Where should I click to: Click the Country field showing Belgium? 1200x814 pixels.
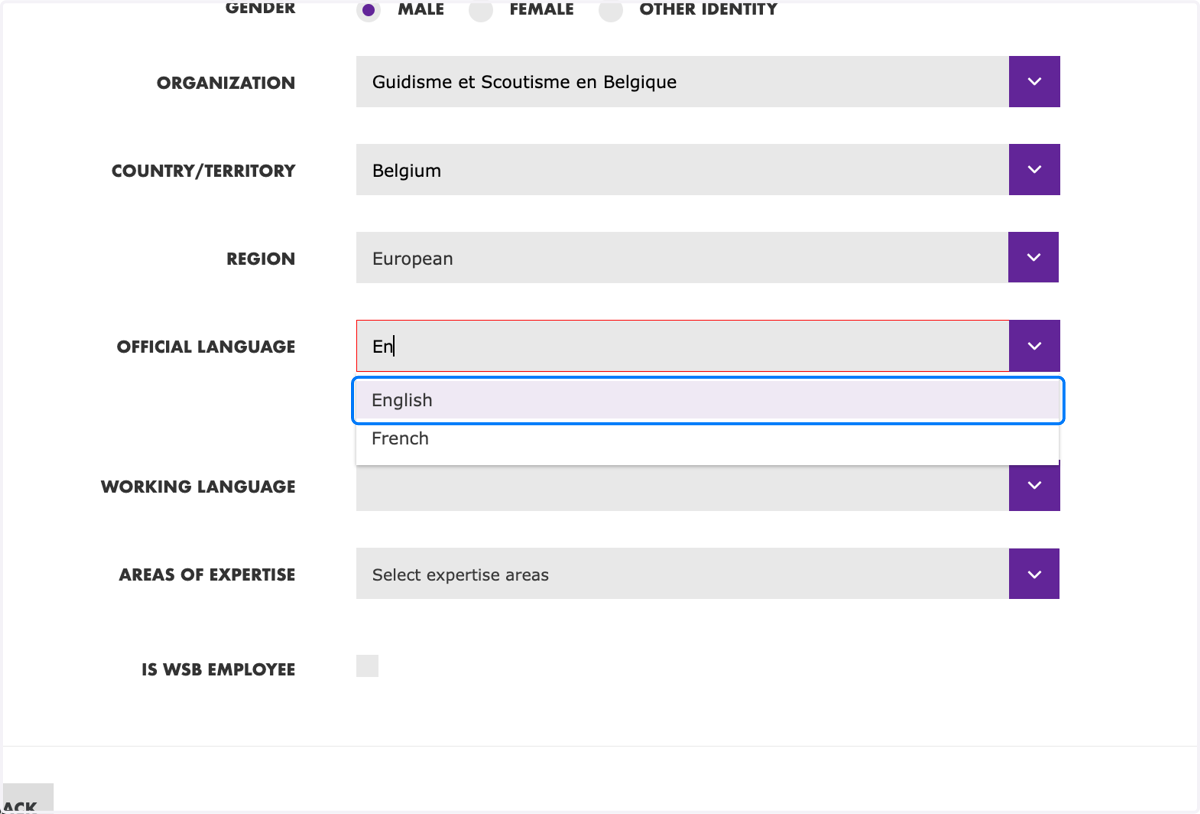click(x=682, y=170)
